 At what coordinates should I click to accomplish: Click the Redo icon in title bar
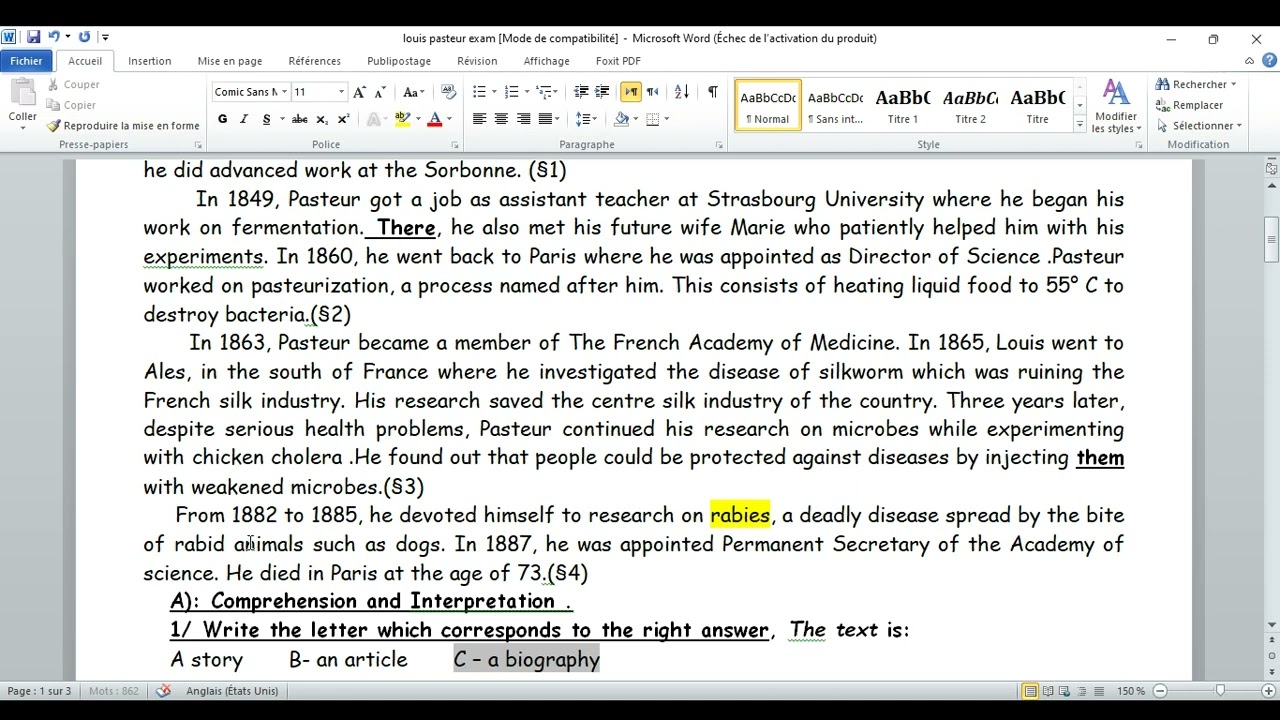84,38
